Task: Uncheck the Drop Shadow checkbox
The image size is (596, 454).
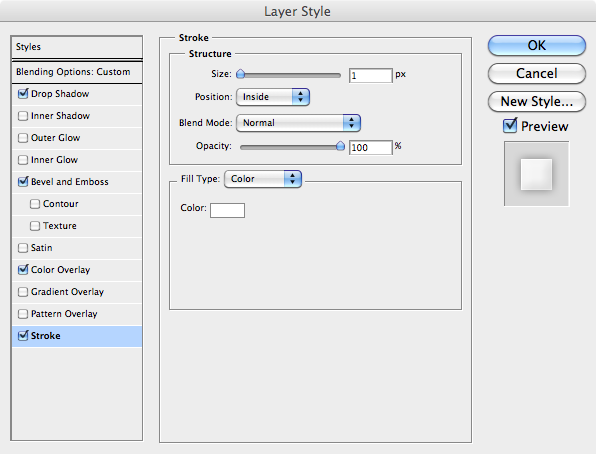Action: (23, 94)
